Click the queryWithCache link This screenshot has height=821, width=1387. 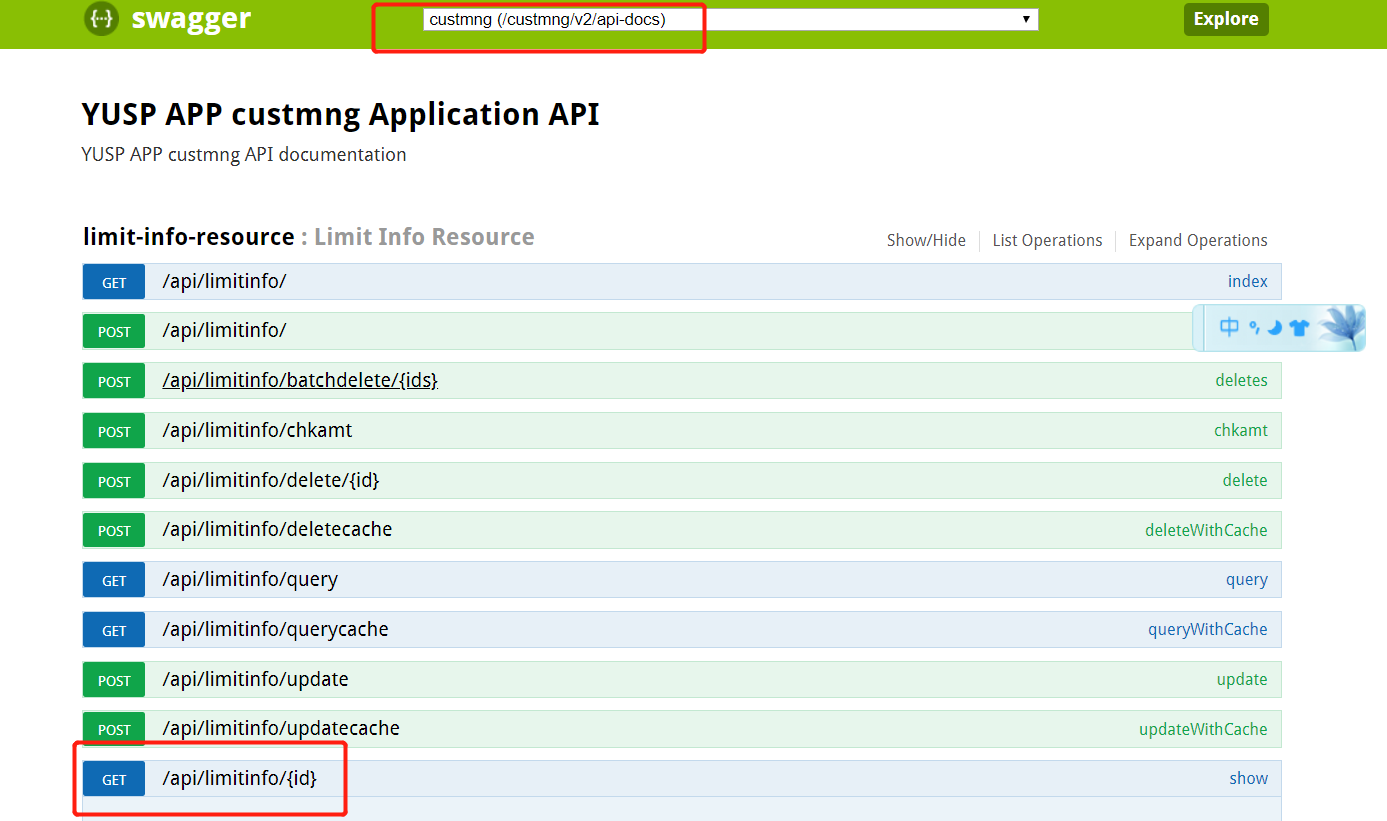point(1207,630)
